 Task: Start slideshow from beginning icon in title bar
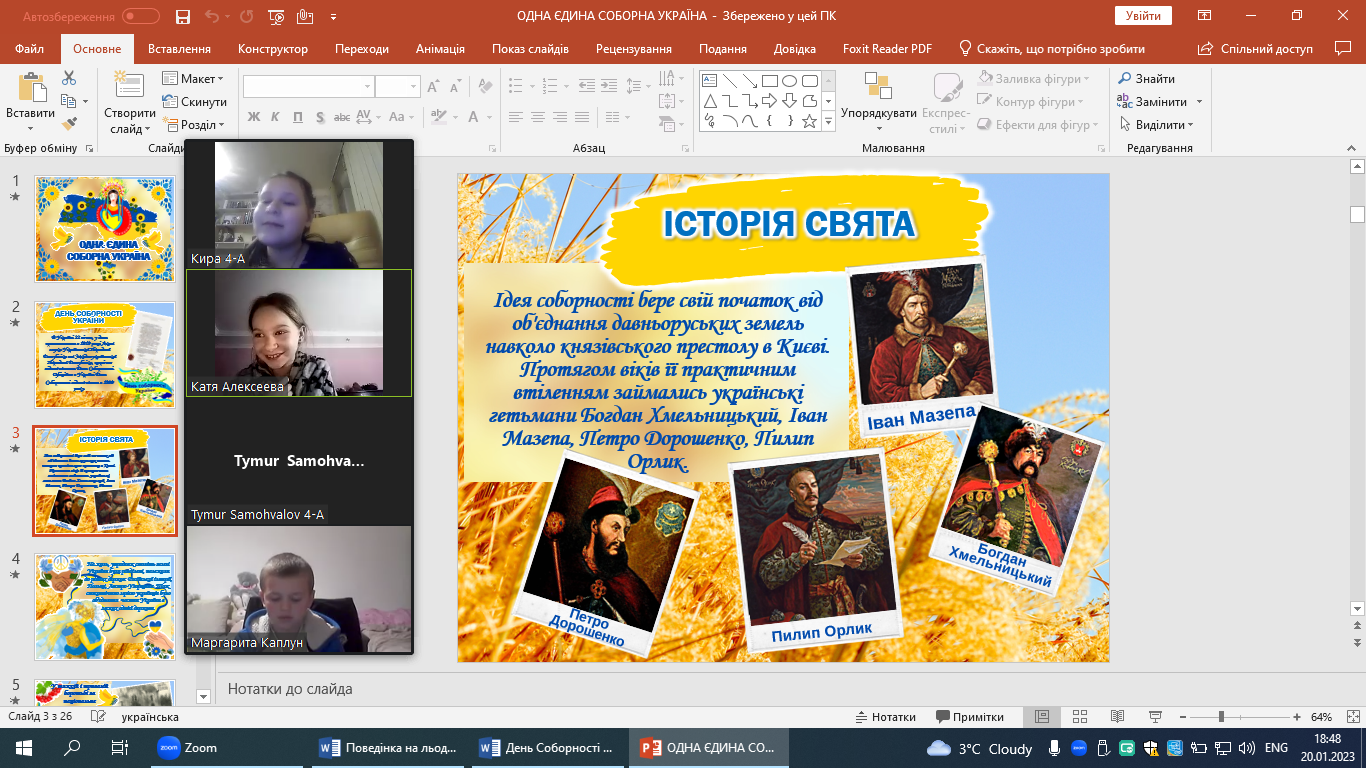point(277,17)
